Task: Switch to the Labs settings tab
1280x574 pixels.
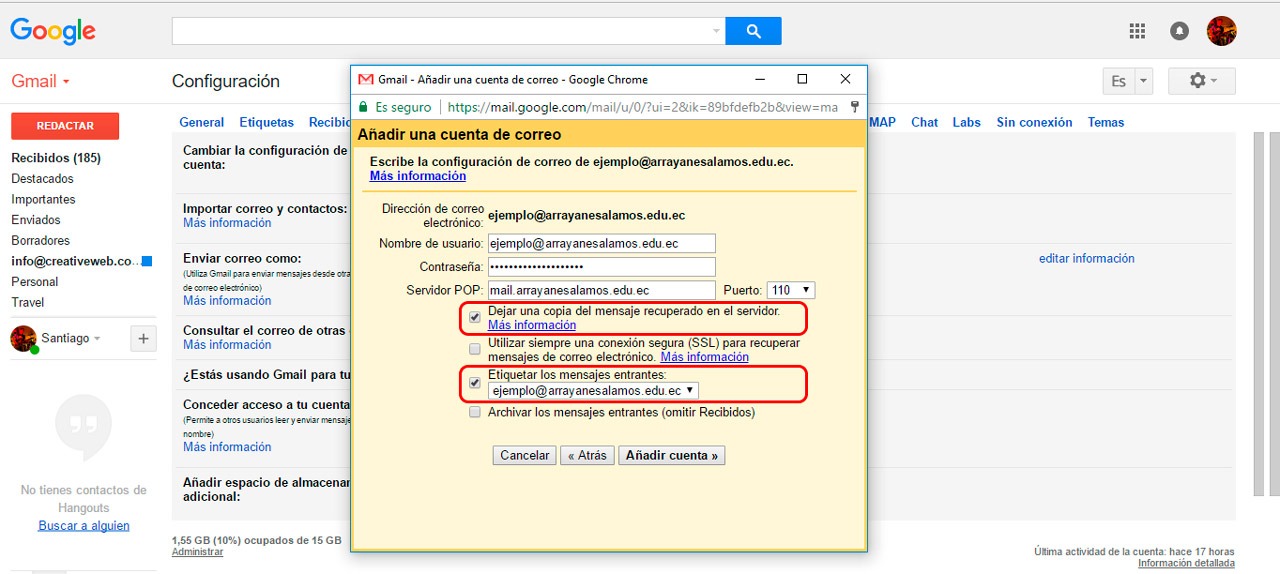Action: pos(966,122)
